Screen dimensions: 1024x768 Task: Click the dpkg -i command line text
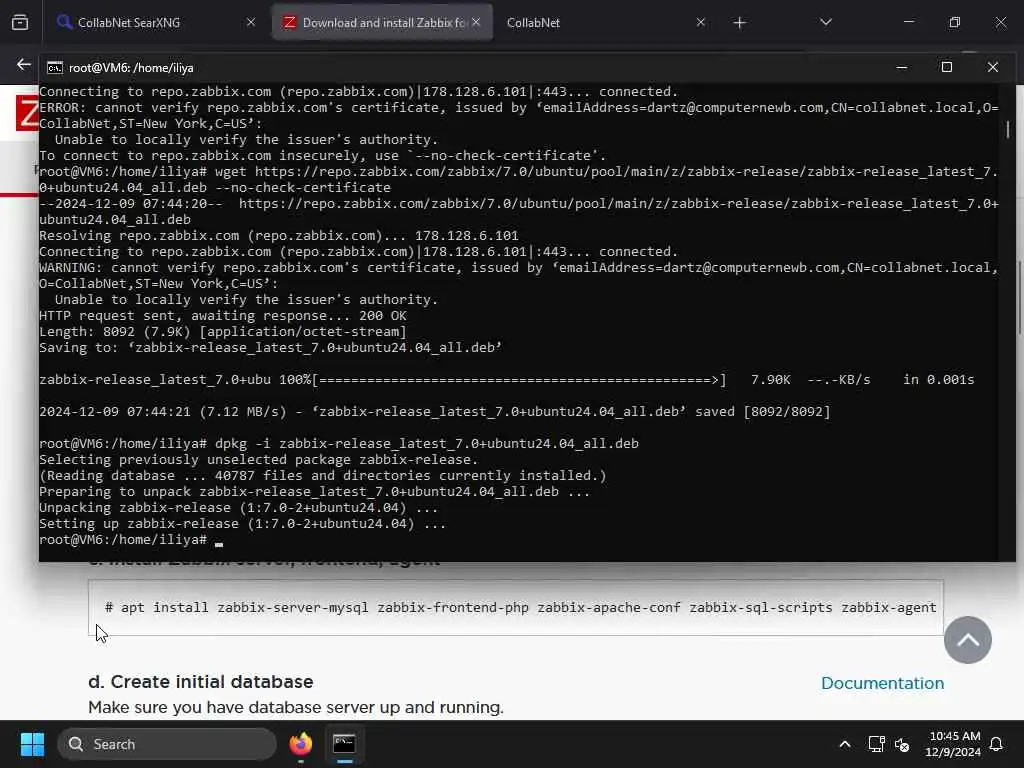(x=427, y=444)
